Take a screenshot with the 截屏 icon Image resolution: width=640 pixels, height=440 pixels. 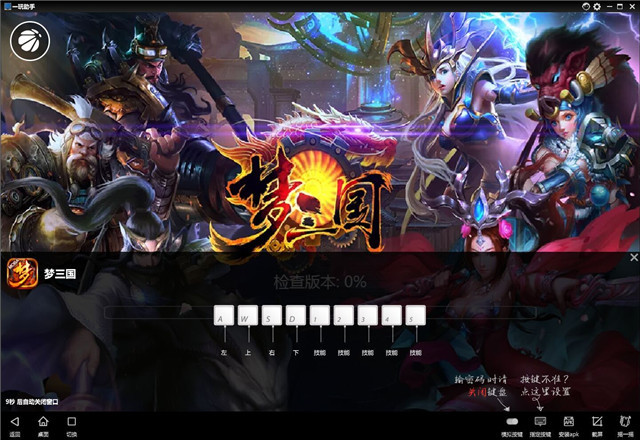pyautogui.click(x=597, y=421)
